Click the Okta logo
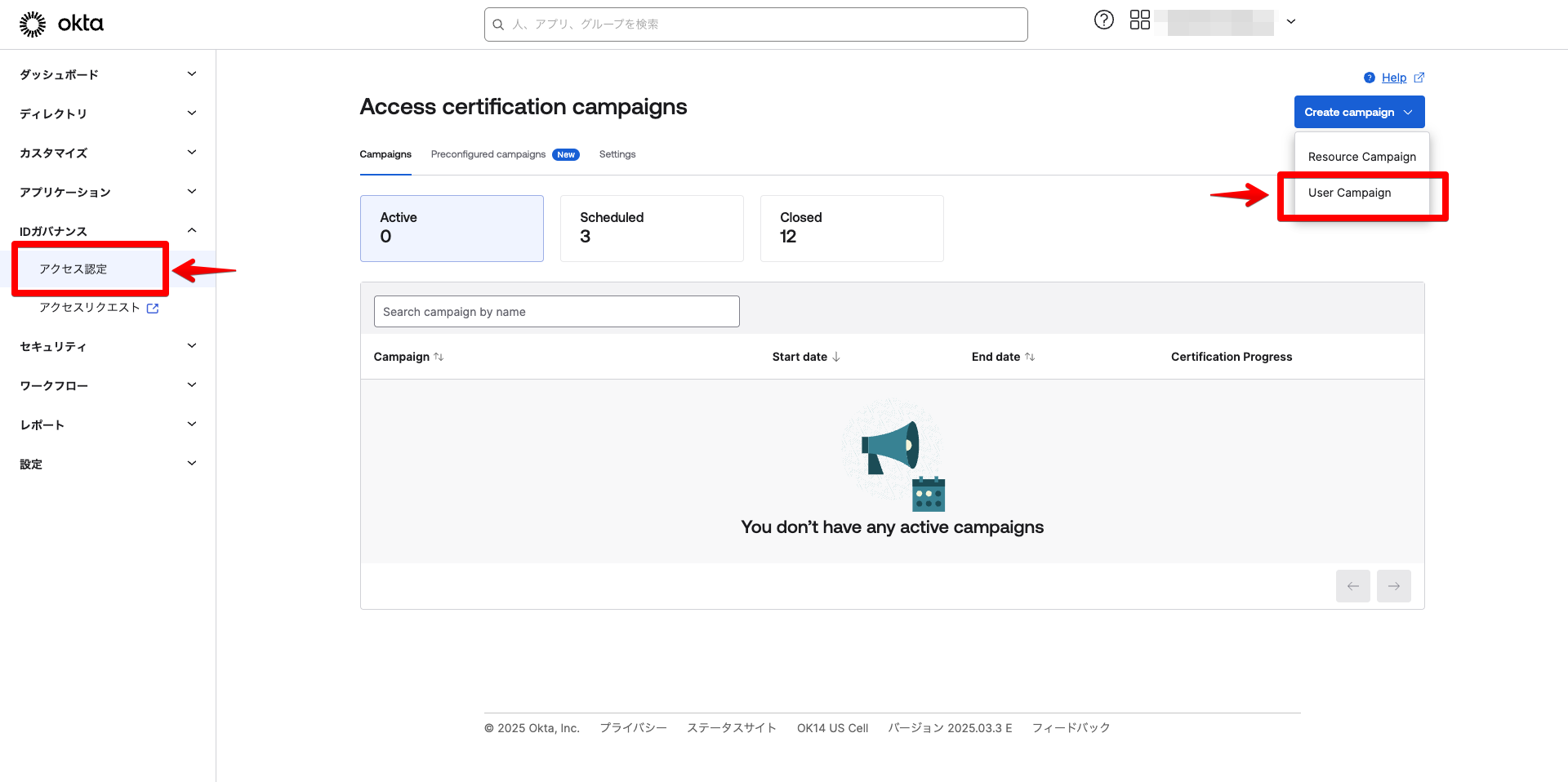The height and width of the screenshot is (782, 1568). [60, 24]
